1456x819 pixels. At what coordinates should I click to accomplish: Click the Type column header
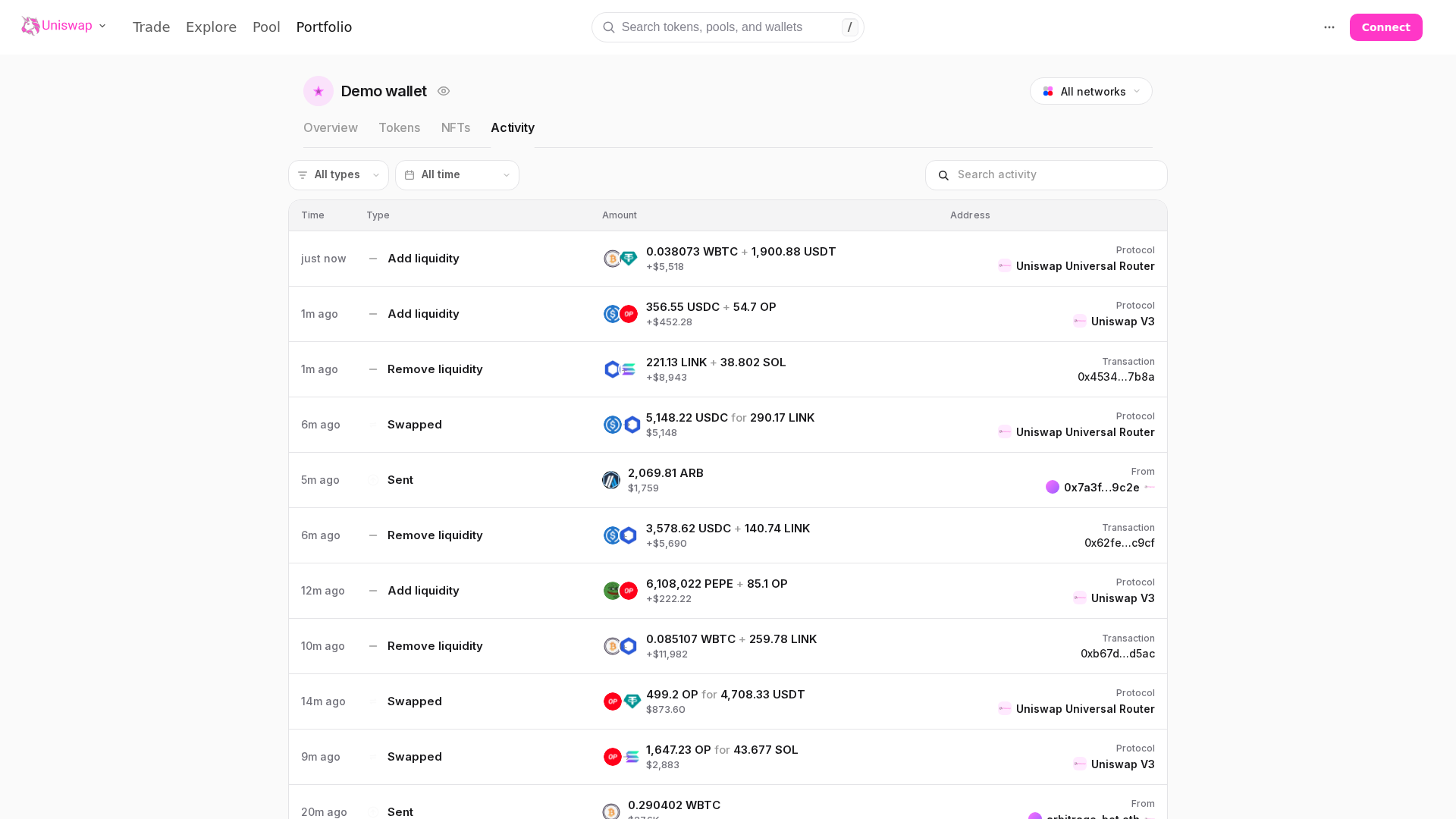pyautogui.click(x=378, y=215)
